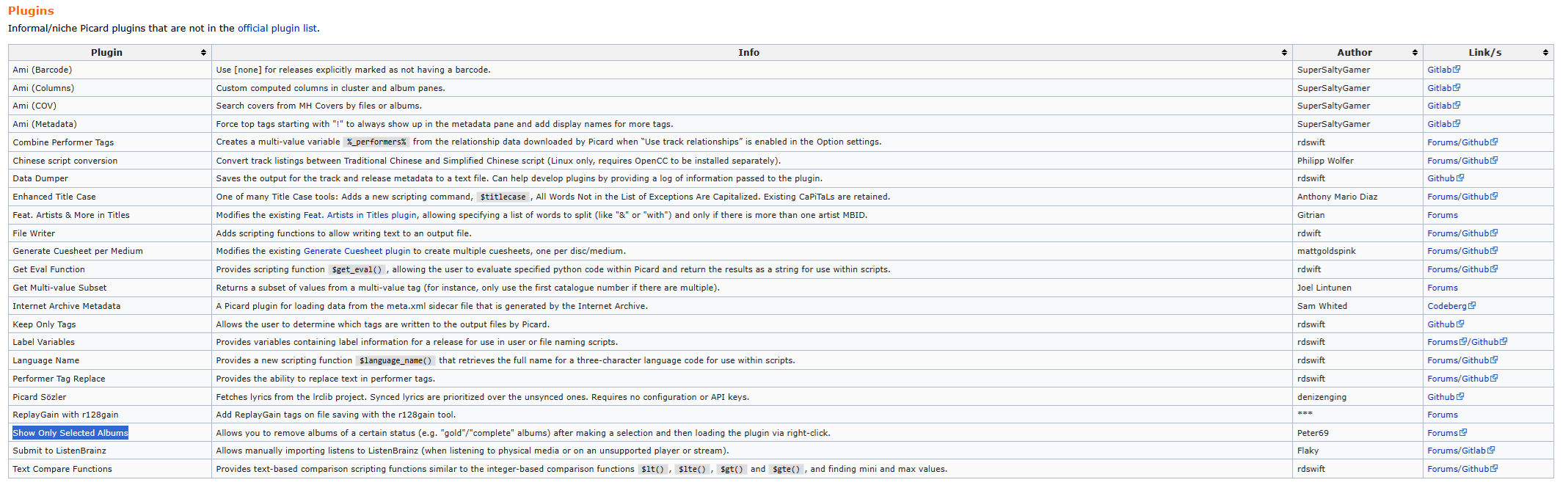Open Forums/Github link for Language Name
Image resolution: width=1568 pixels, height=488 pixels.
1462,360
